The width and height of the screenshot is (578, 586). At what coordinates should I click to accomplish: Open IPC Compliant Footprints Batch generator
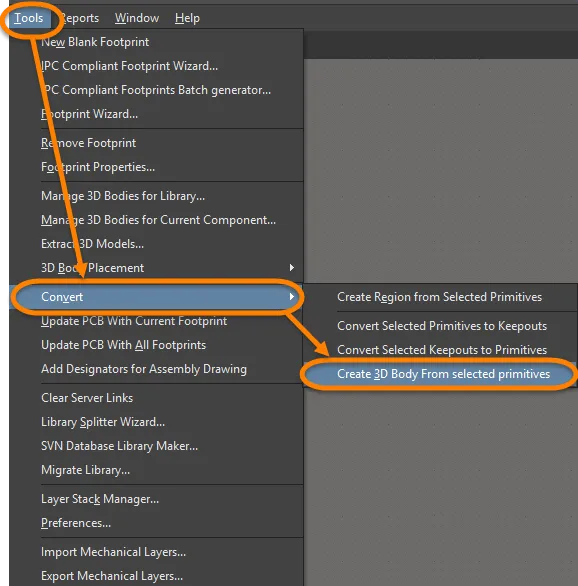[156, 90]
